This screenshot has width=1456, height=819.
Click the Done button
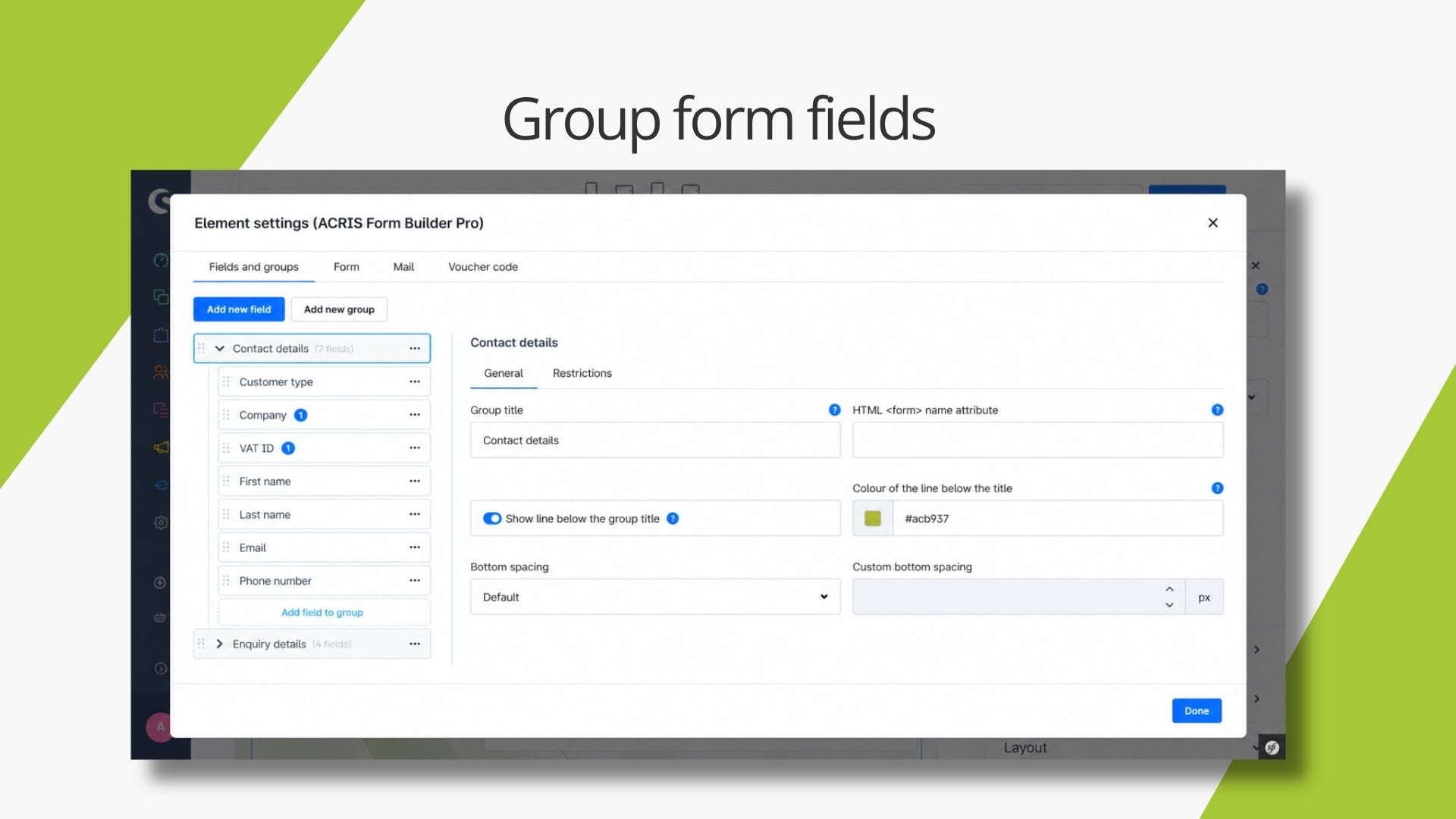coord(1197,711)
